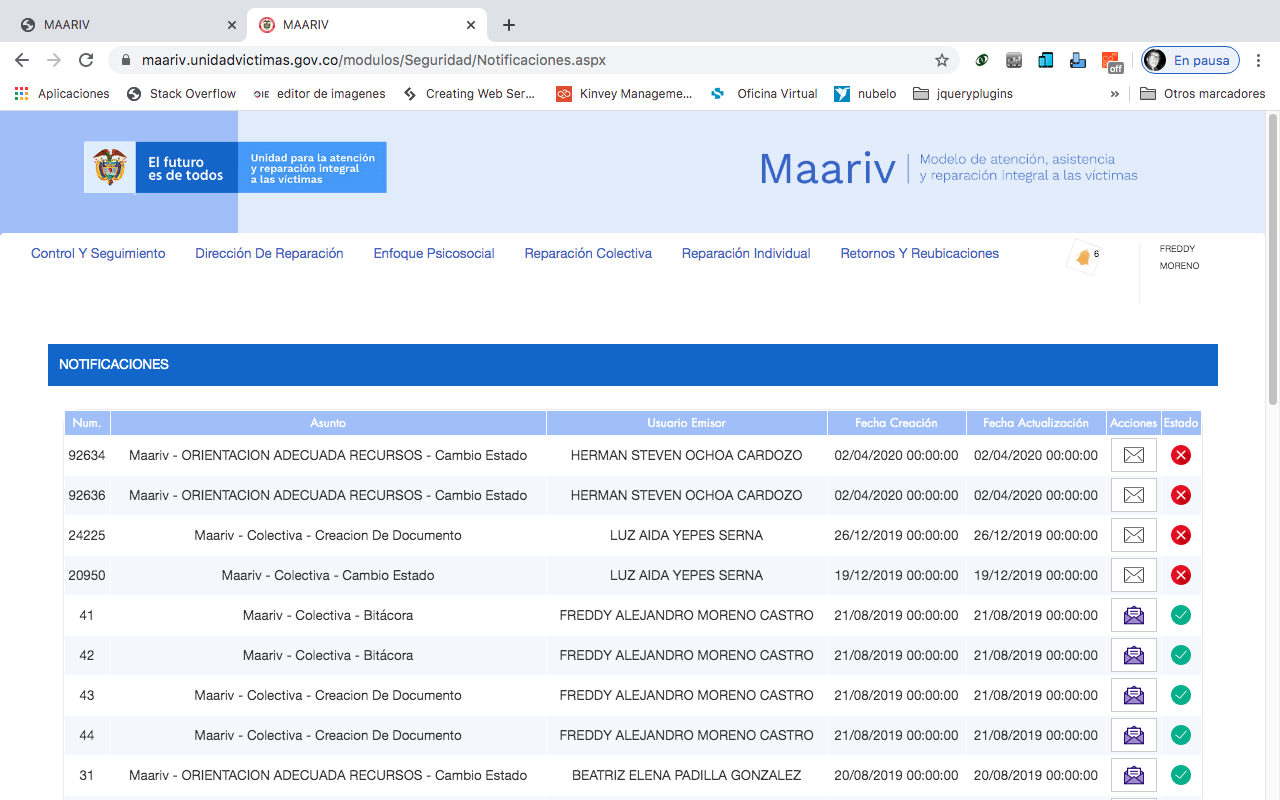Click creation date 26/12/2019 00:00:00
This screenshot has width=1280, height=800.
896,535
